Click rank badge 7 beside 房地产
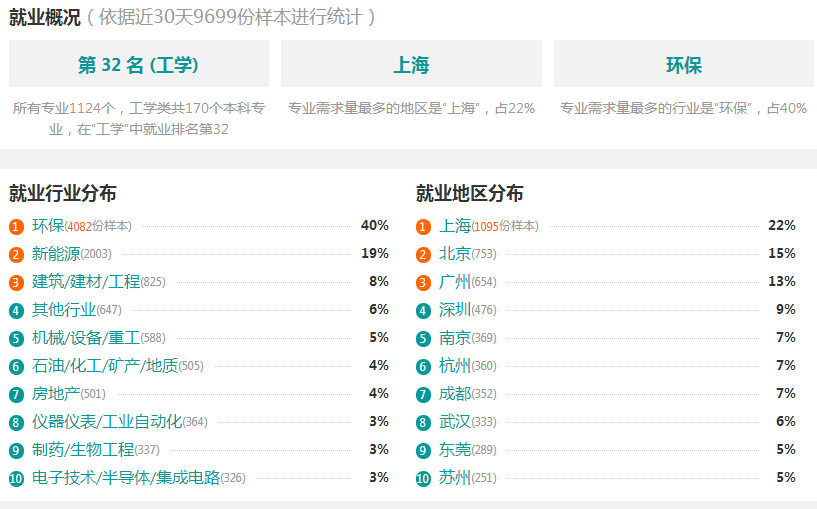 [16, 395]
